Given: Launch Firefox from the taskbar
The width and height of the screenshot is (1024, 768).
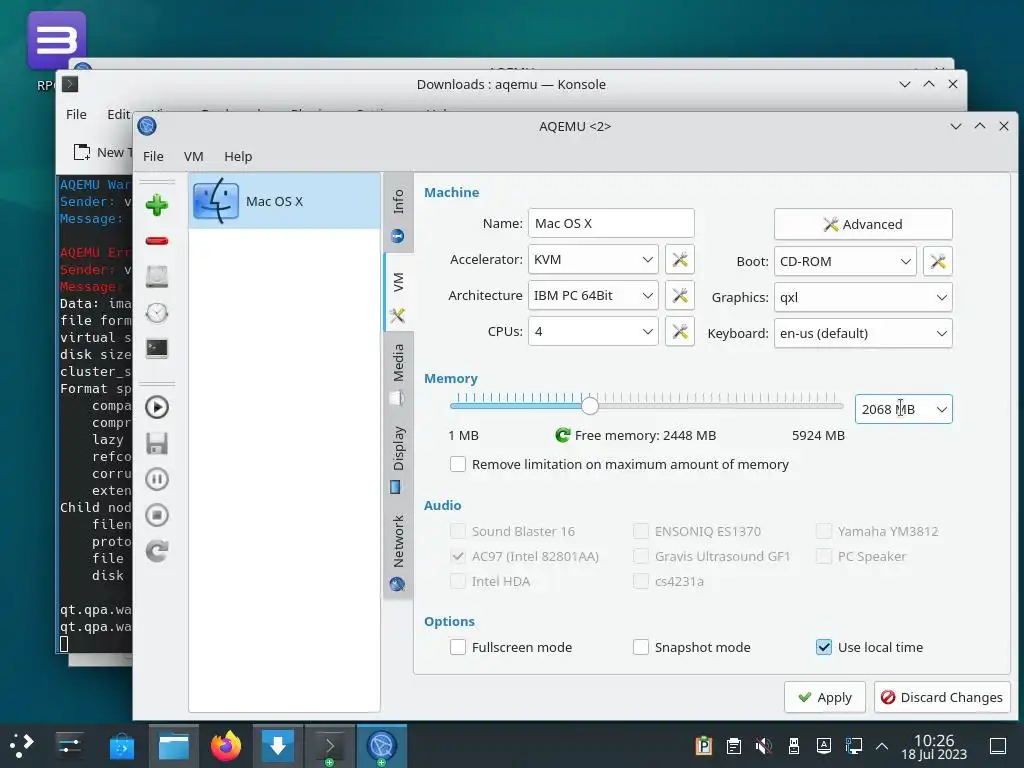Looking at the screenshot, I should coord(225,746).
